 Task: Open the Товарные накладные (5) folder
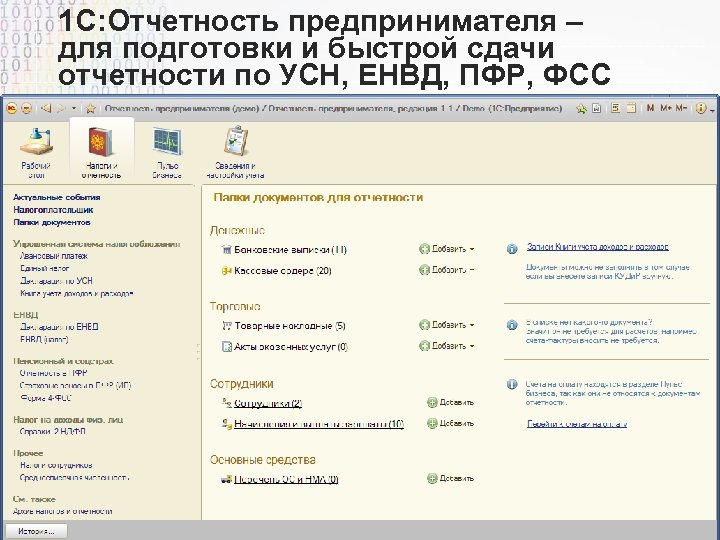pos(290,326)
